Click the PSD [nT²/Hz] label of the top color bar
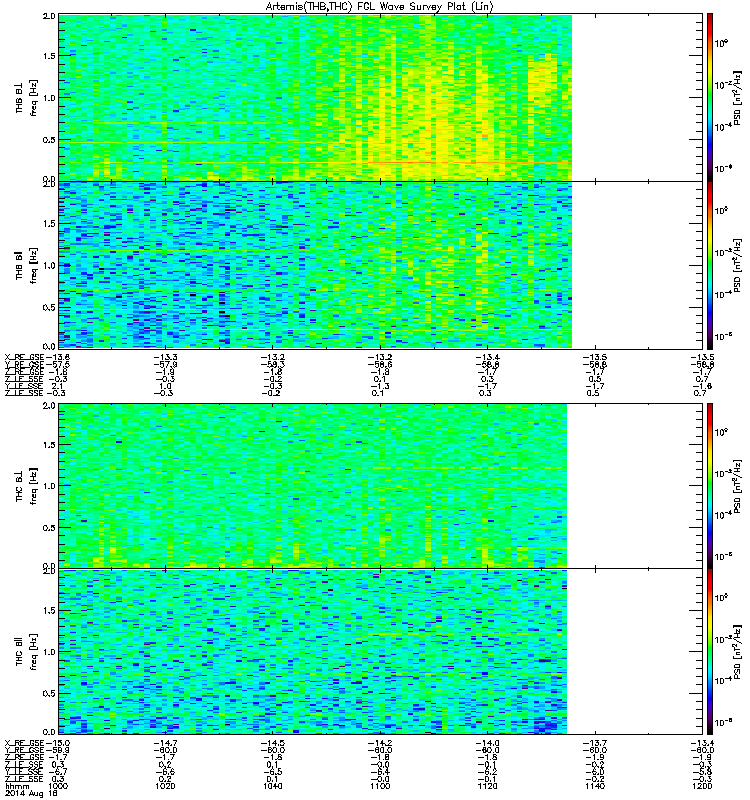Image resolution: width=750 pixels, height=800 pixels. 737,97
